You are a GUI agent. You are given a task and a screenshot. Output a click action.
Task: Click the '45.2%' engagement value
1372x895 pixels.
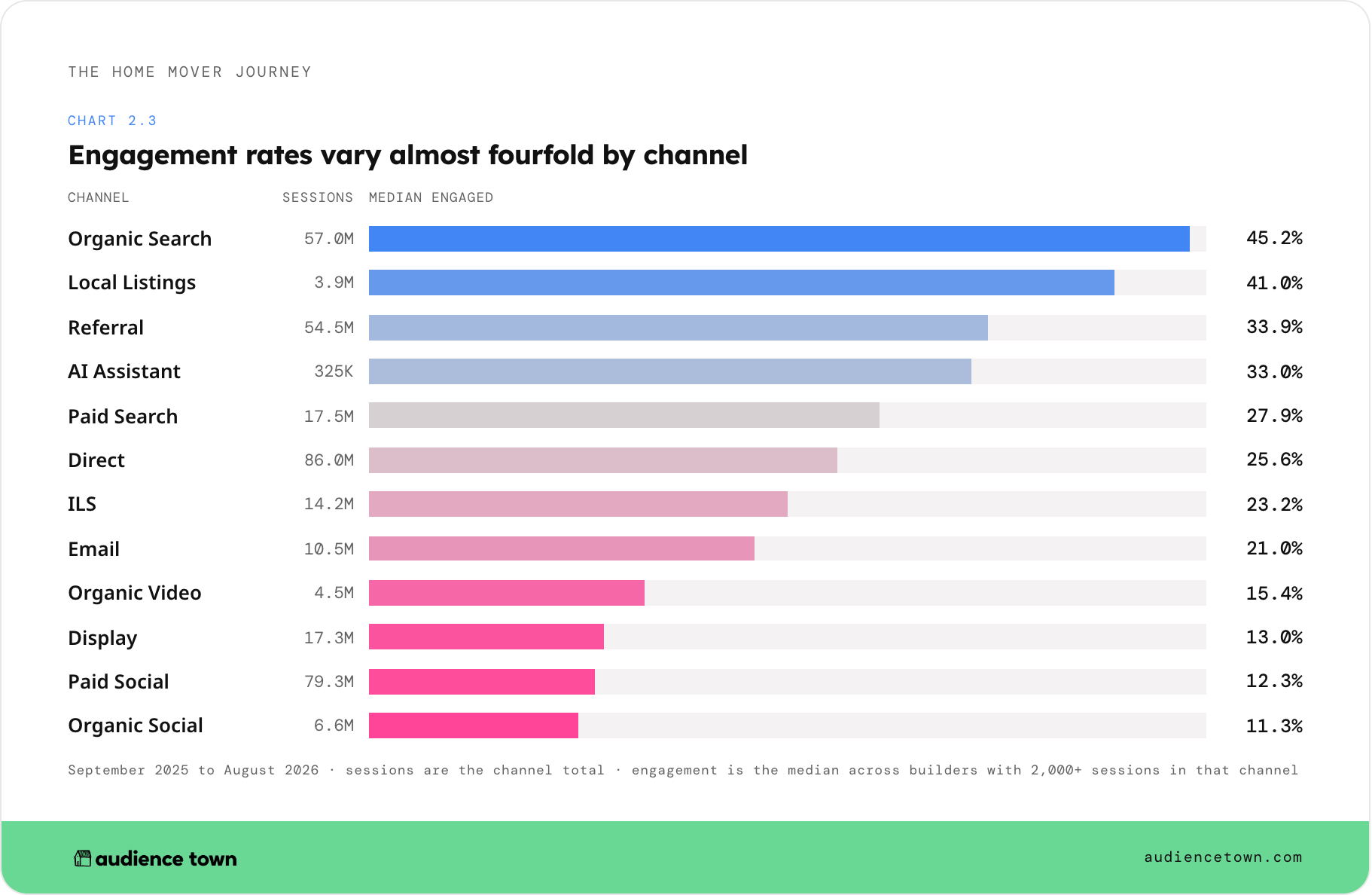pyautogui.click(x=1274, y=238)
